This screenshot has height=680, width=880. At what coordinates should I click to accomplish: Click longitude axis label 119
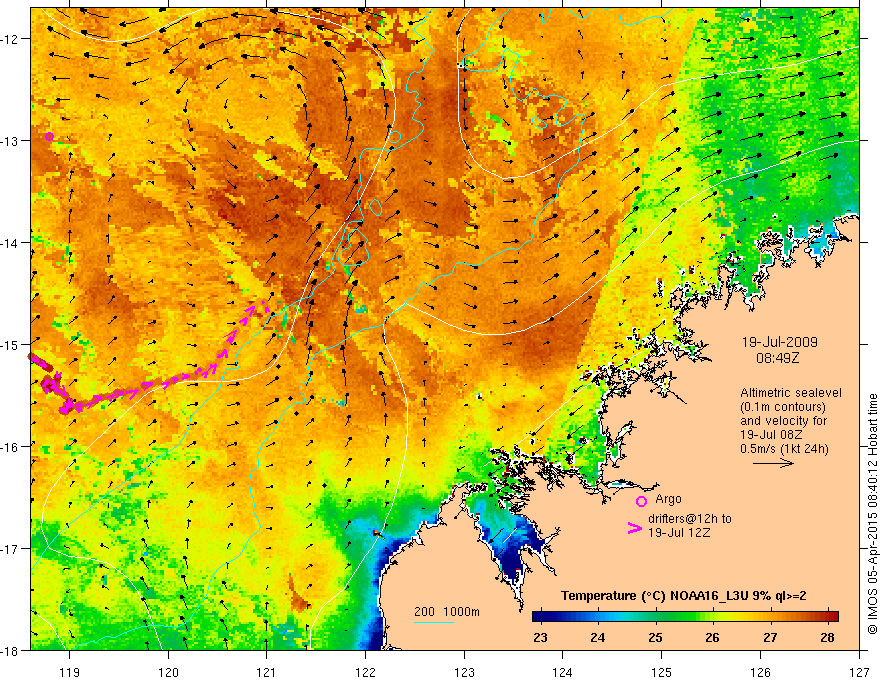tap(70, 672)
